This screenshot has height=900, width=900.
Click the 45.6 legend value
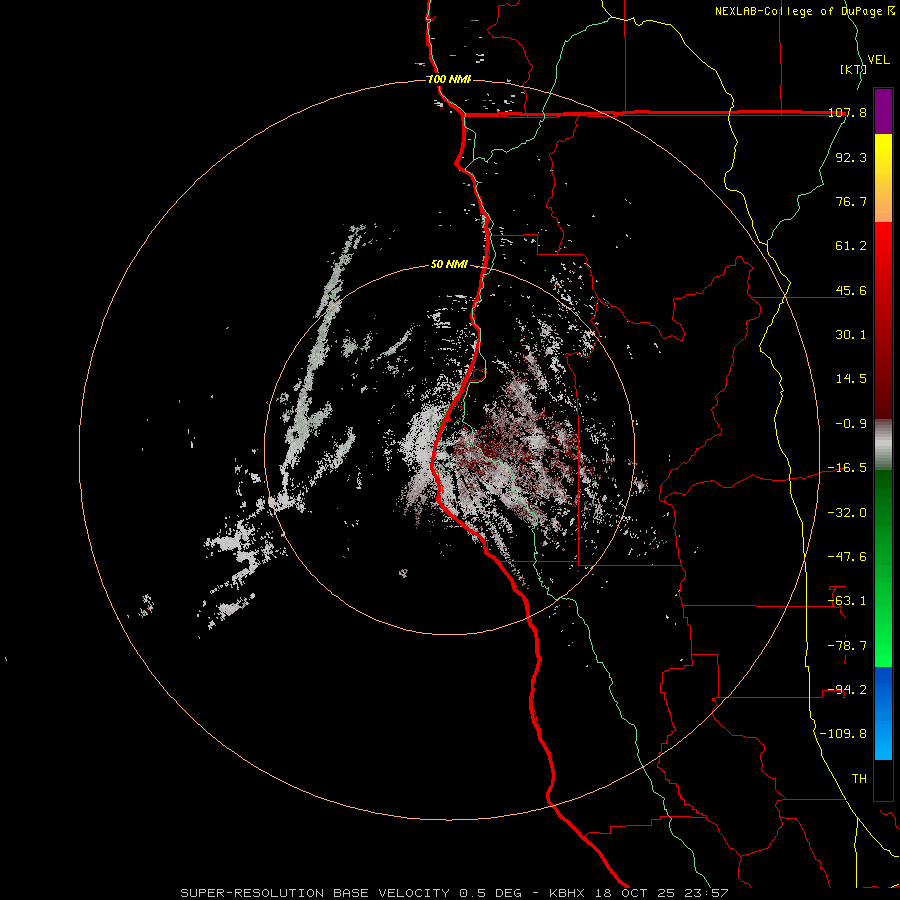[x=851, y=290]
